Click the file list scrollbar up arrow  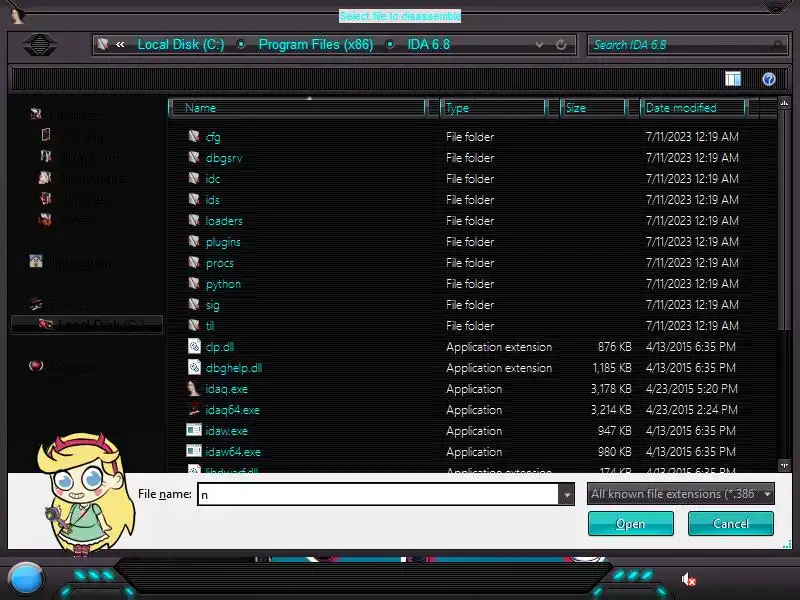(784, 104)
